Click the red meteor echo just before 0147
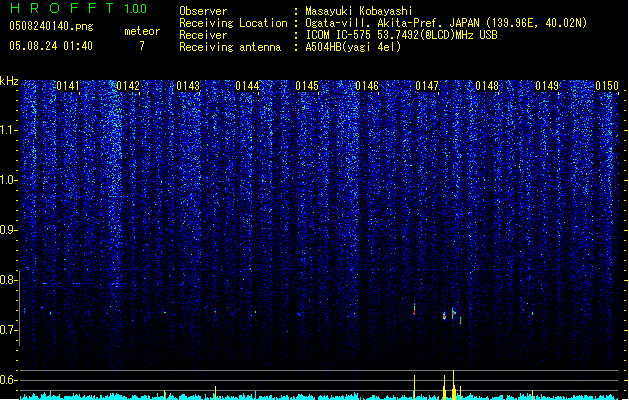 coord(414,310)
